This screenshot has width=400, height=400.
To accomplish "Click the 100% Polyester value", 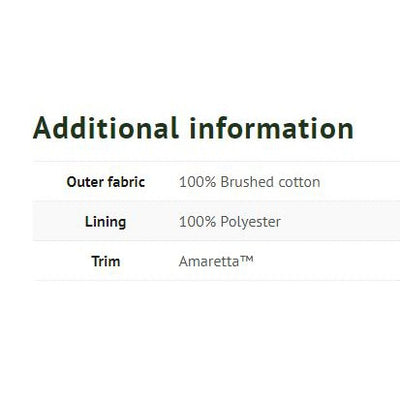I will pyautogui.click(x=230, y=222).
